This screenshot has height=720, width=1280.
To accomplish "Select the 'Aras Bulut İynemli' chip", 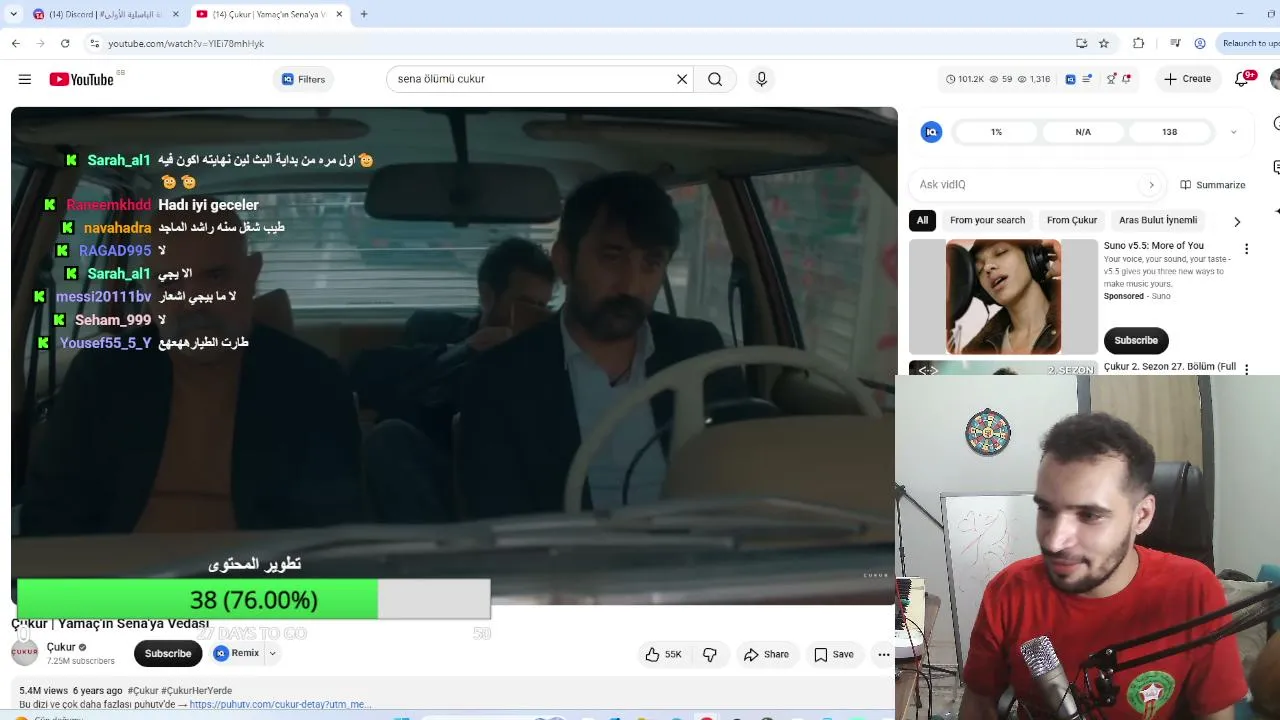I will coord(1158,220).
